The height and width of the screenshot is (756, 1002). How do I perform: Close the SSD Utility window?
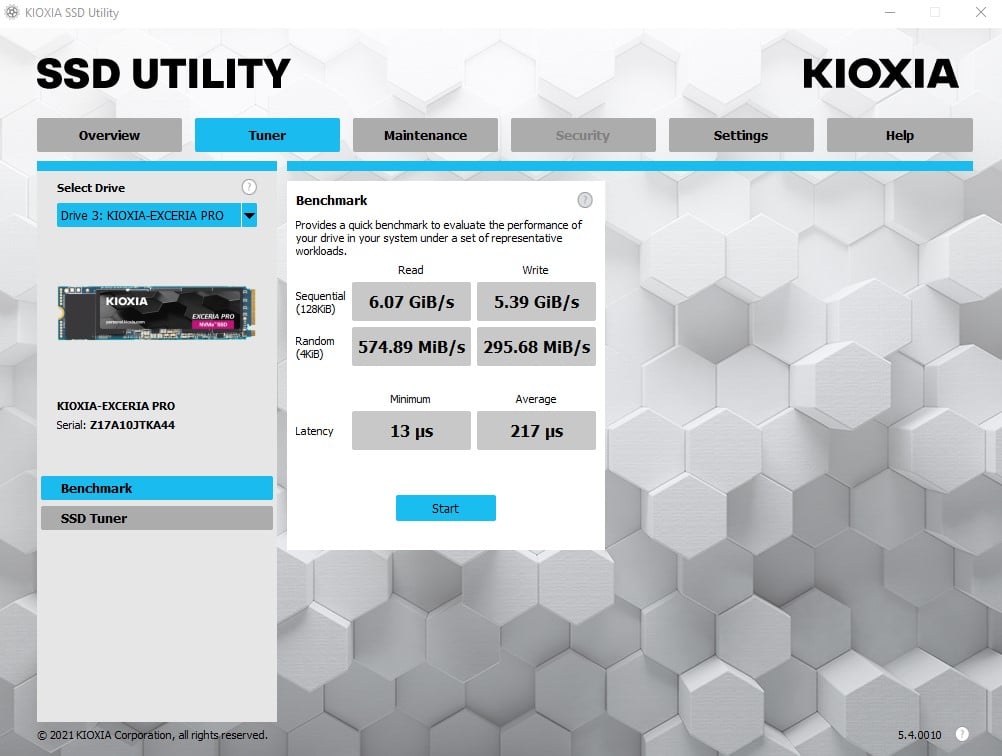click(x=979, y=13)
